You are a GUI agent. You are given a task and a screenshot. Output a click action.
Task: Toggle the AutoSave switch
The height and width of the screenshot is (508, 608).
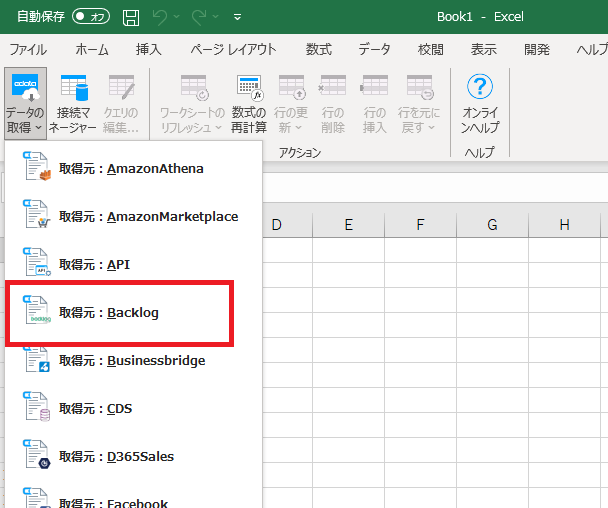(91, 17)
